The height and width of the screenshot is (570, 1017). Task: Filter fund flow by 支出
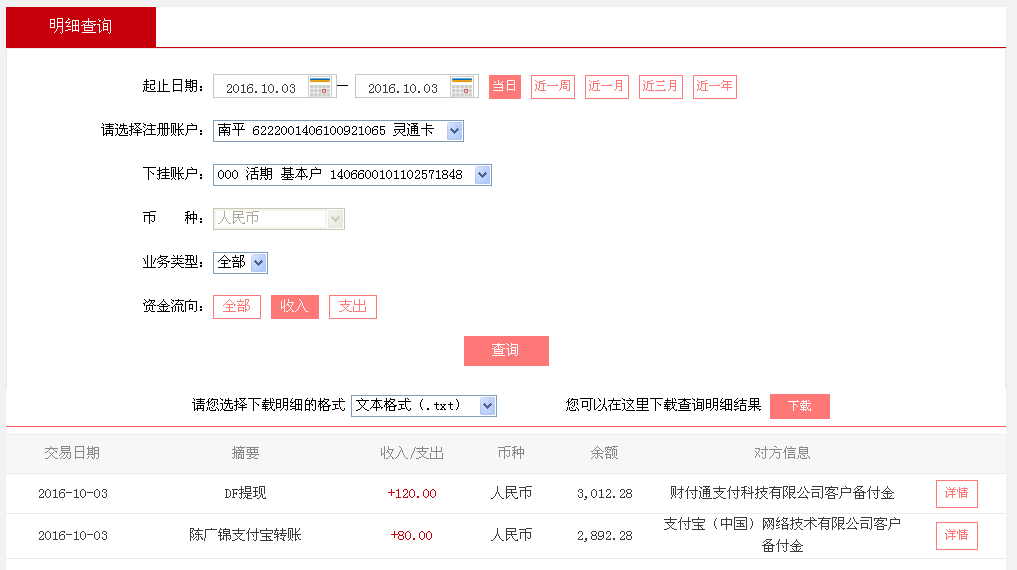[x=352, y=307]
